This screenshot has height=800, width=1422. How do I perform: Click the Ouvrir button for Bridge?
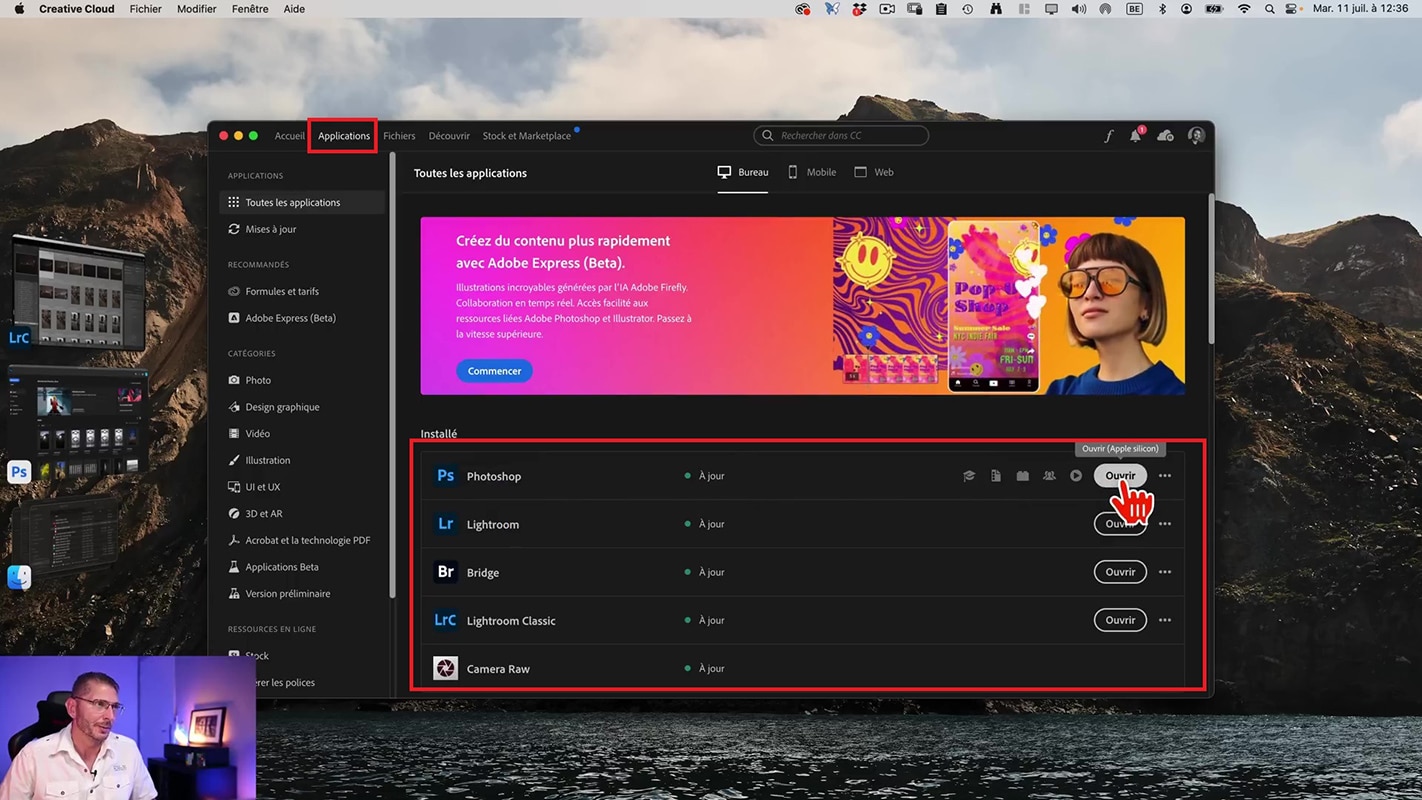(1120, 572)
